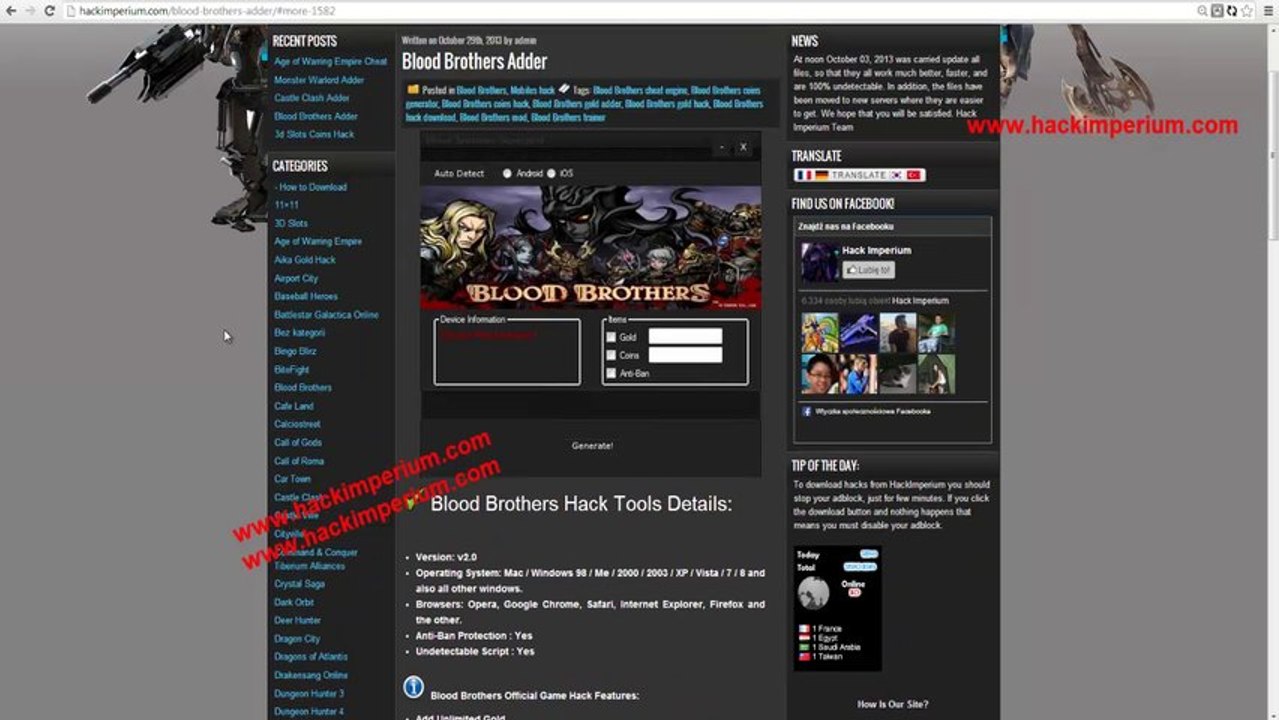Tick the Gold checkbox
1279x720 pixels.
pos(611,337)
